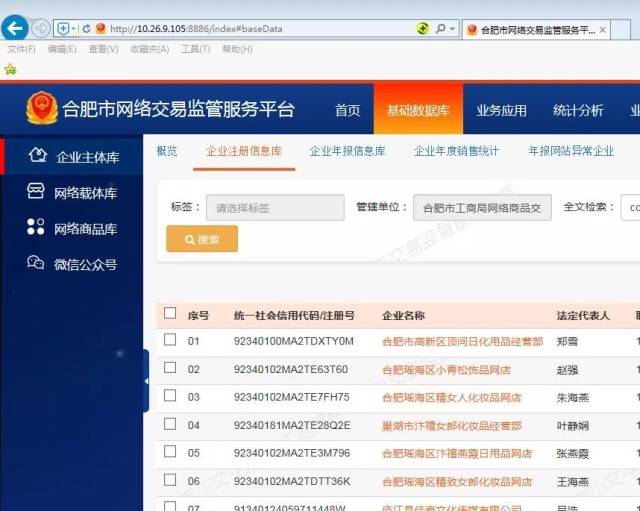
Task: Click the site favicon in address bar
Action: point(100,29)
